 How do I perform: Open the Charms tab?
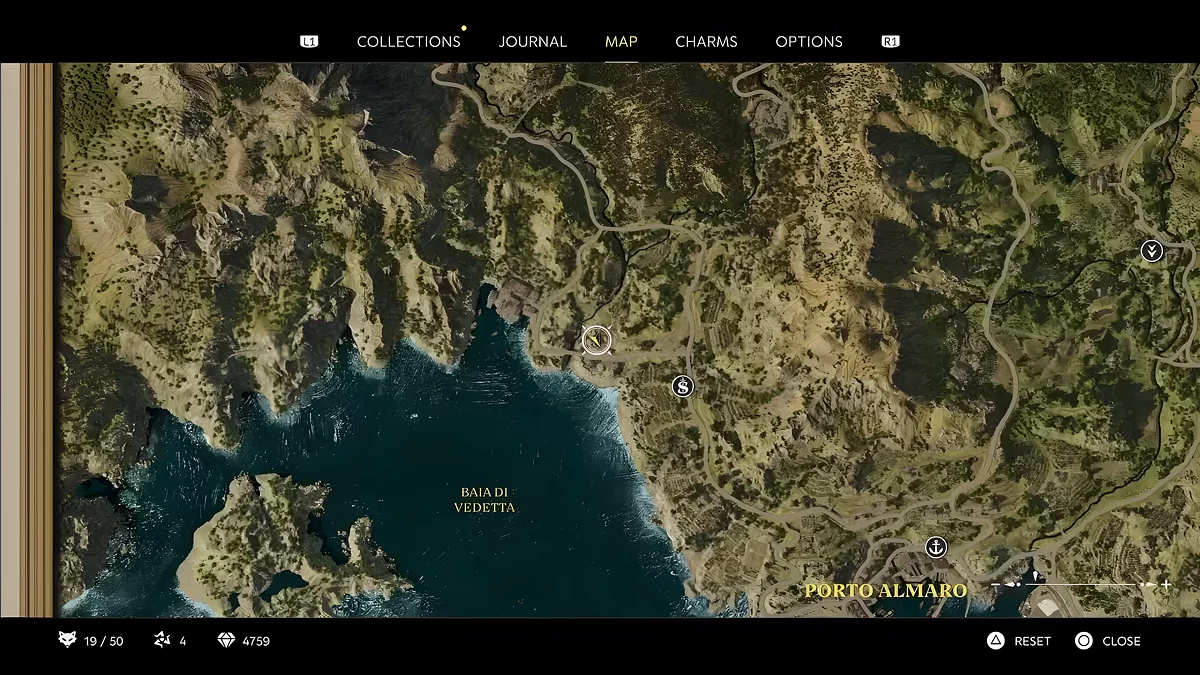coord(706,42)
